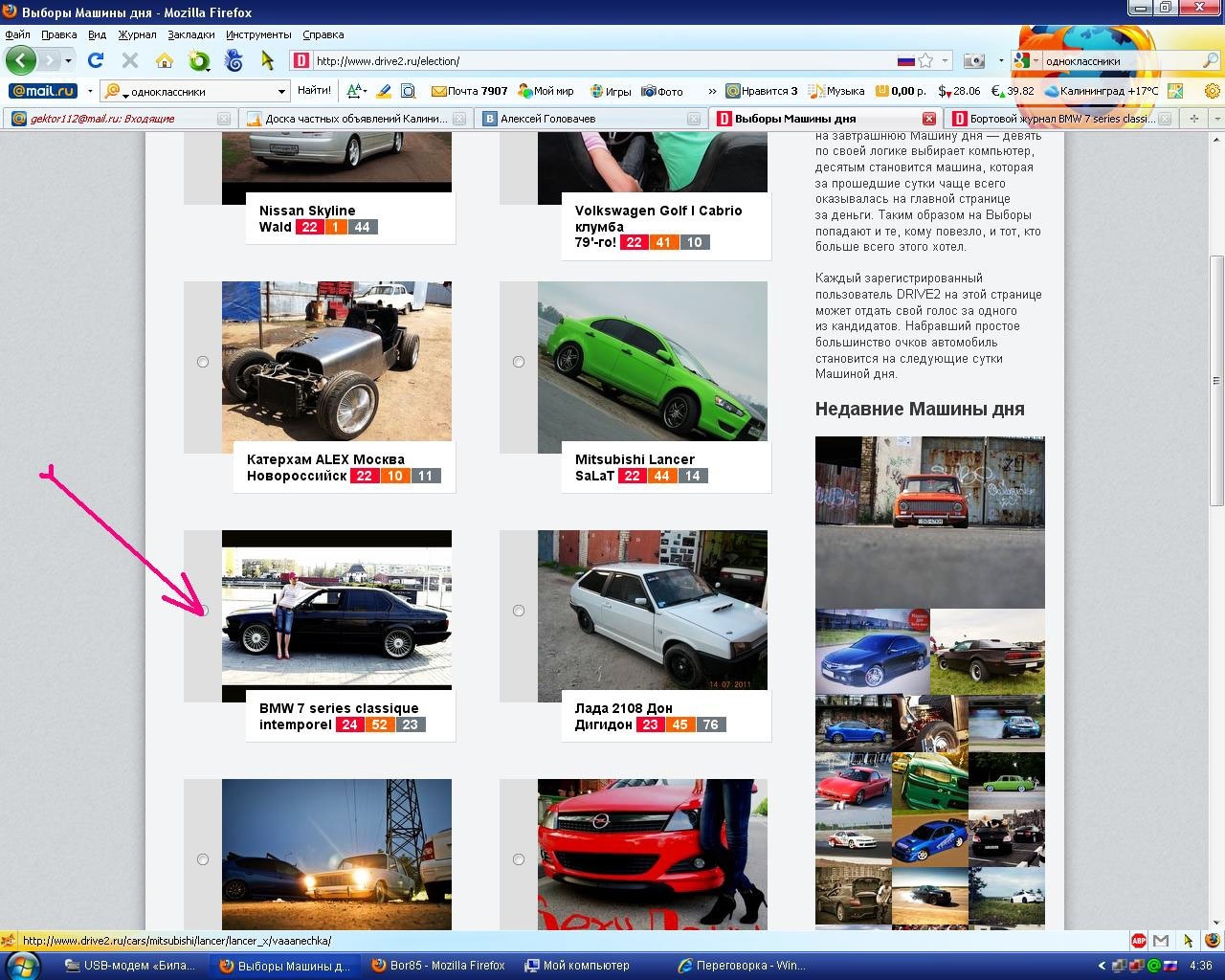
Task: Open the Mitsubishi Lancer SaLaT link
Action: pyautogui.click(x=635, y=467)
